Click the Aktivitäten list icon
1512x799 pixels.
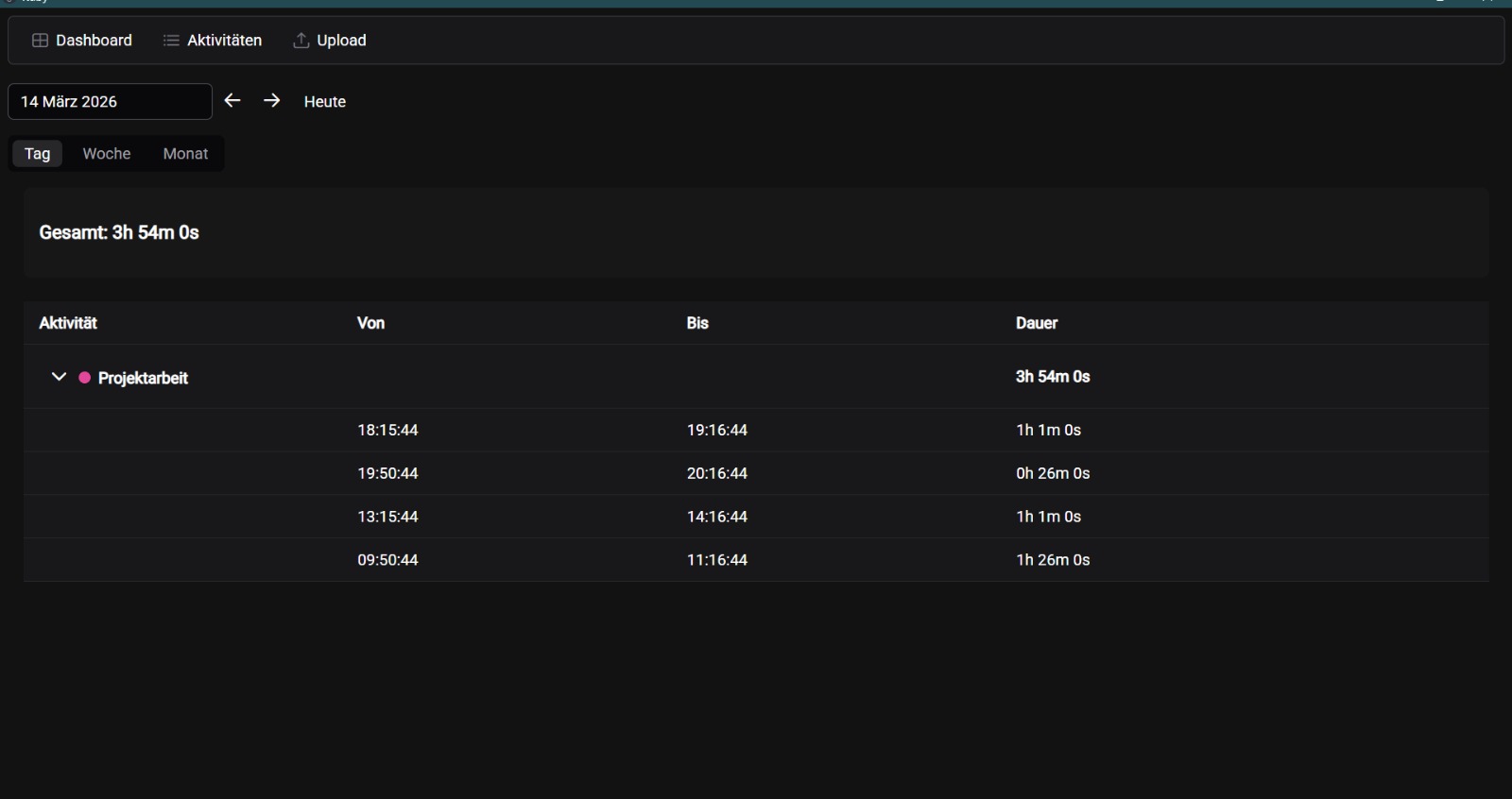(171, 41)
